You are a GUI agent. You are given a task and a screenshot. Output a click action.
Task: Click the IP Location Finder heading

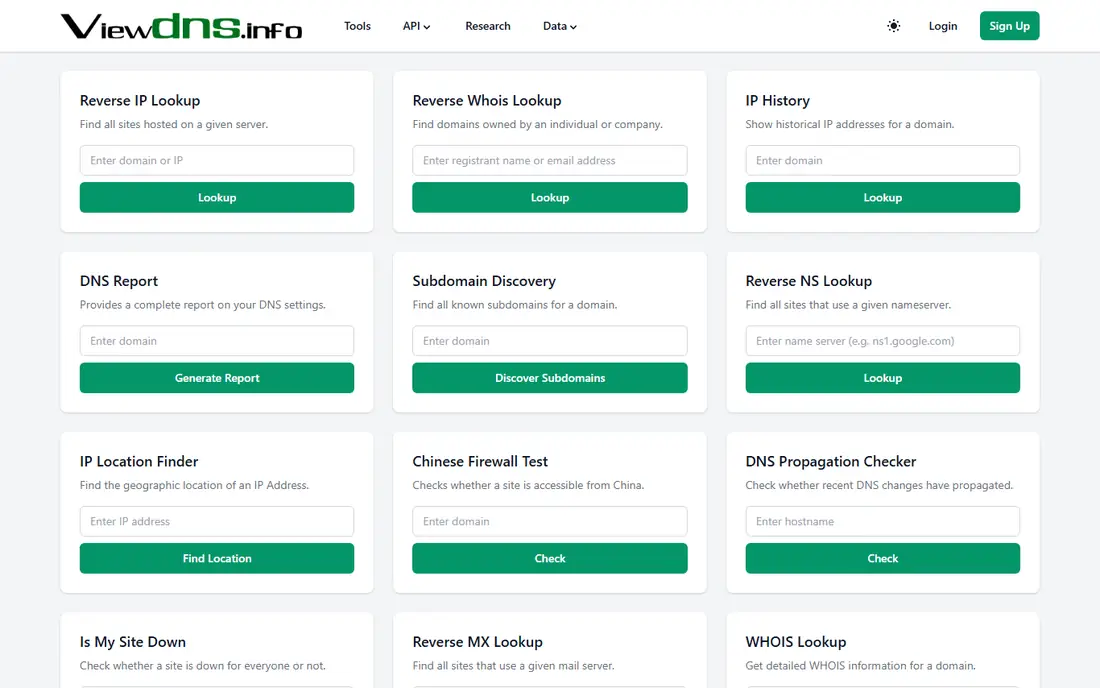139,461
